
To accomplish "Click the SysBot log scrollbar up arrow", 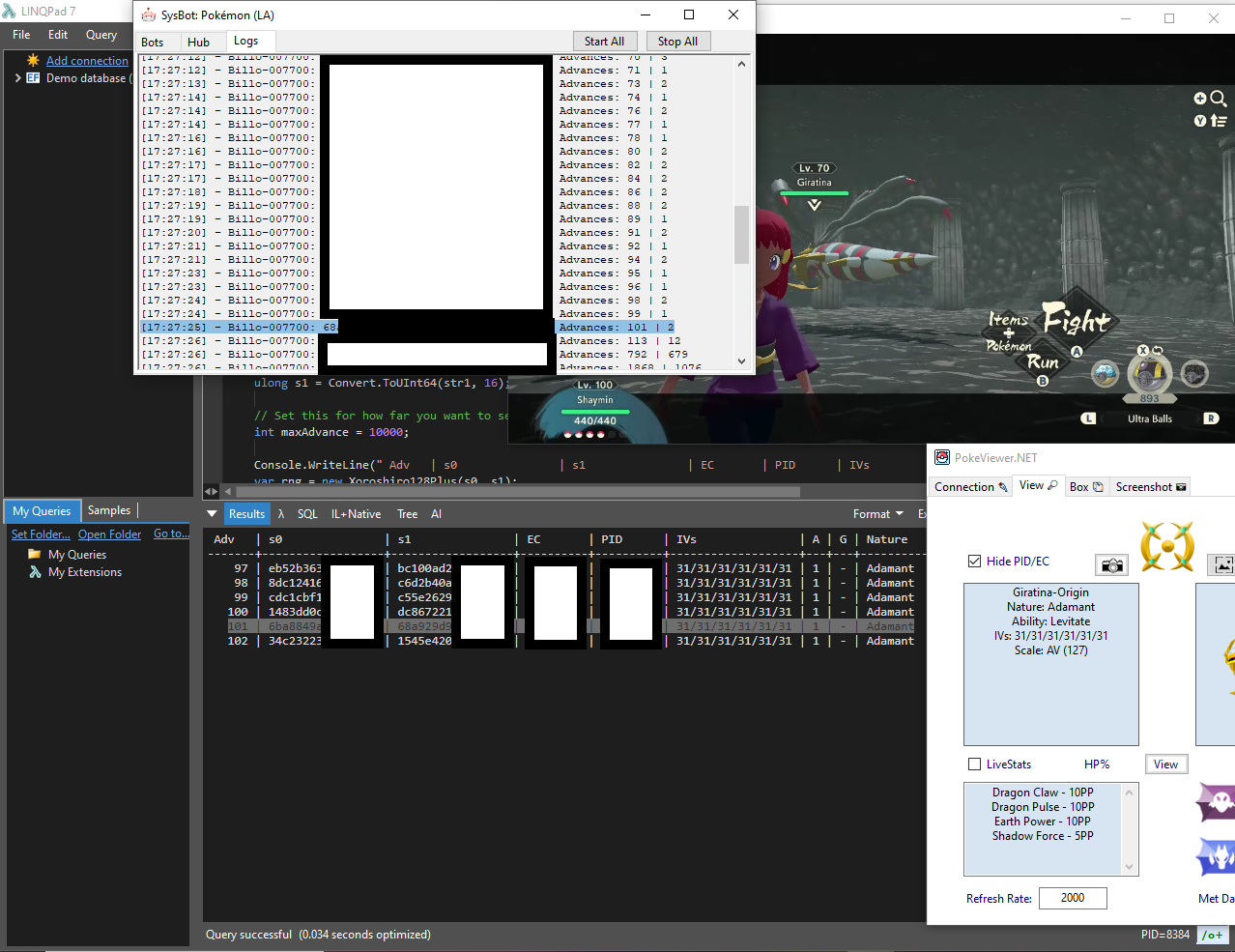I will [x=741, y=64].
